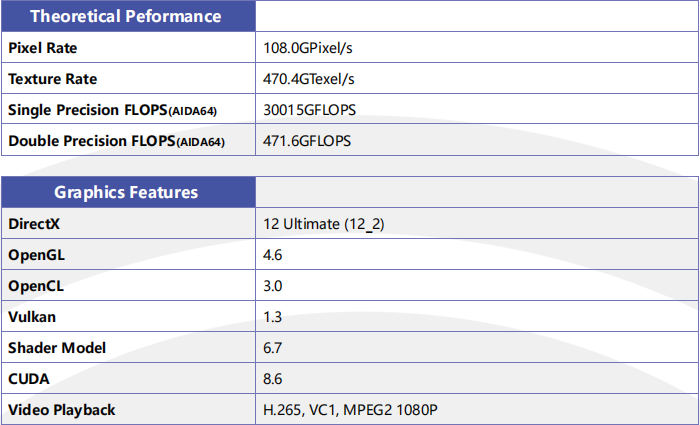Image resolution: width=700 pixels, height=425 pixels.
Task: Click the Graphics Features header cell
Action: coord(128,192)
